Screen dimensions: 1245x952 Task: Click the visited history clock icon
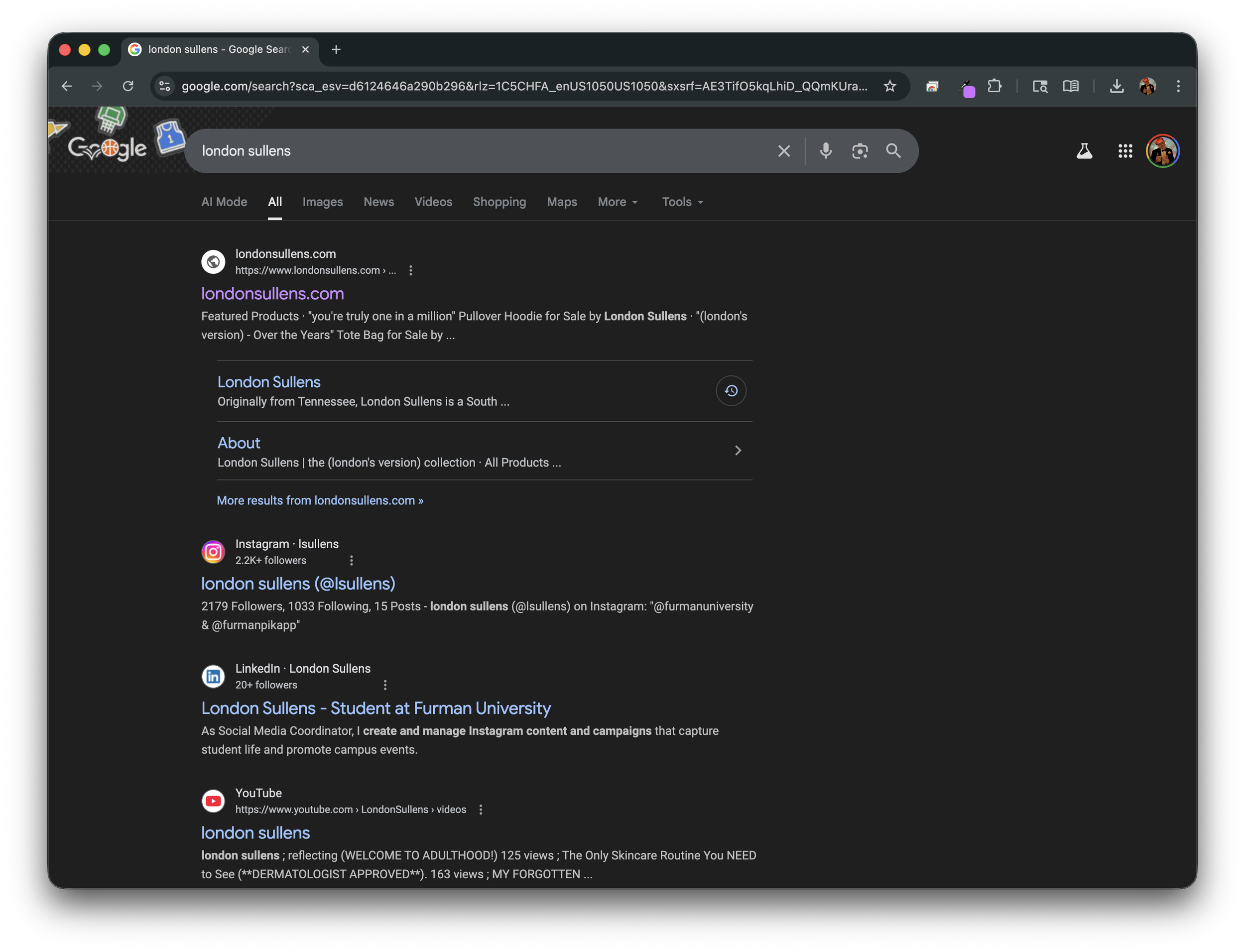[x=731, y=390]
